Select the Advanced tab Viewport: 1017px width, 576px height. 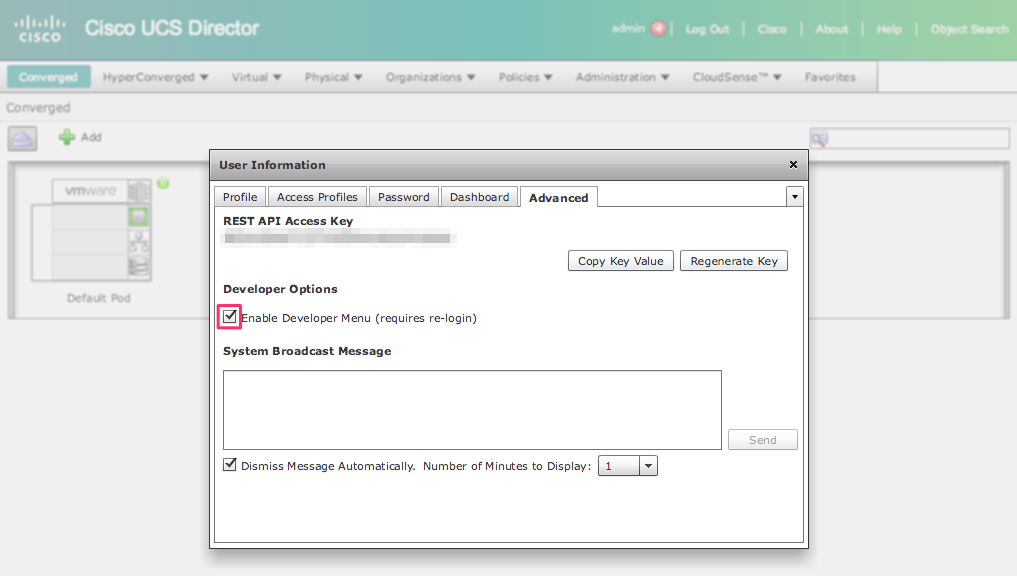click(x=558, y=197)
